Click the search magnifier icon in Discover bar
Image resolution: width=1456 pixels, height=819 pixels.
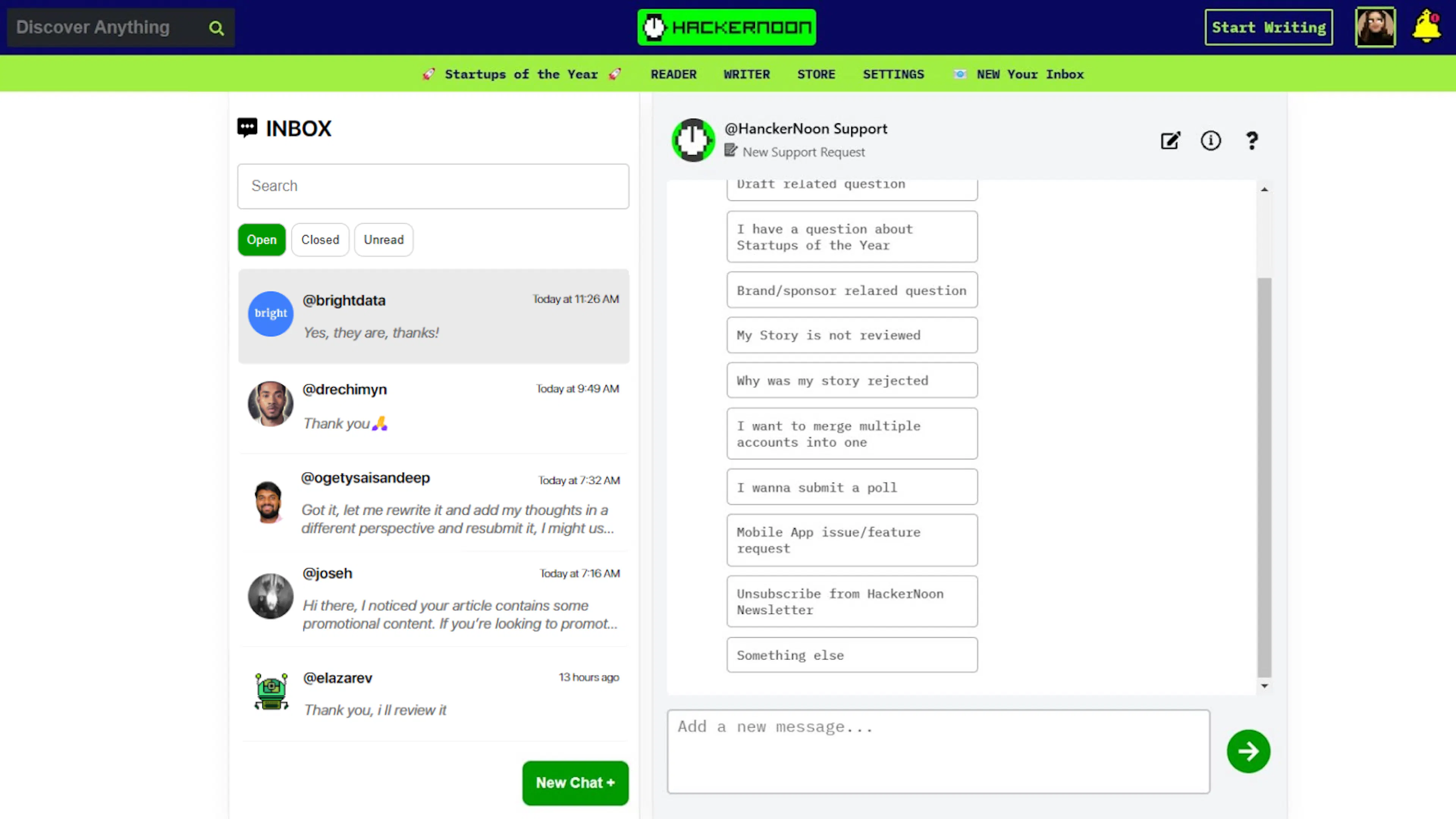(x=216, y=28)
